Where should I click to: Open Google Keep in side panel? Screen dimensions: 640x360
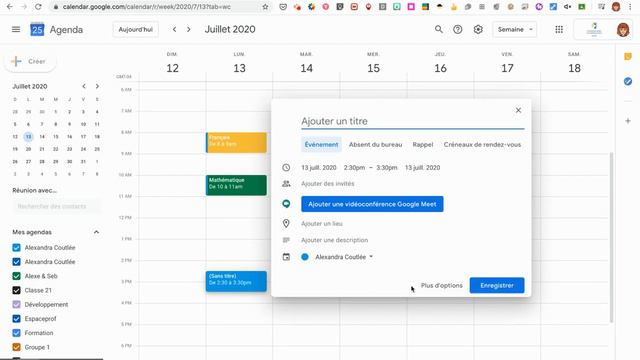(628, 57)
